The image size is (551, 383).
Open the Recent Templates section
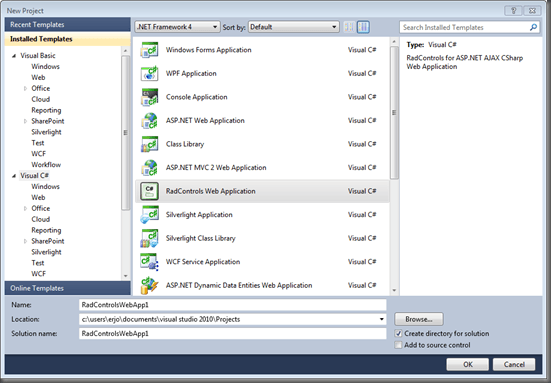tap(67, 25)
